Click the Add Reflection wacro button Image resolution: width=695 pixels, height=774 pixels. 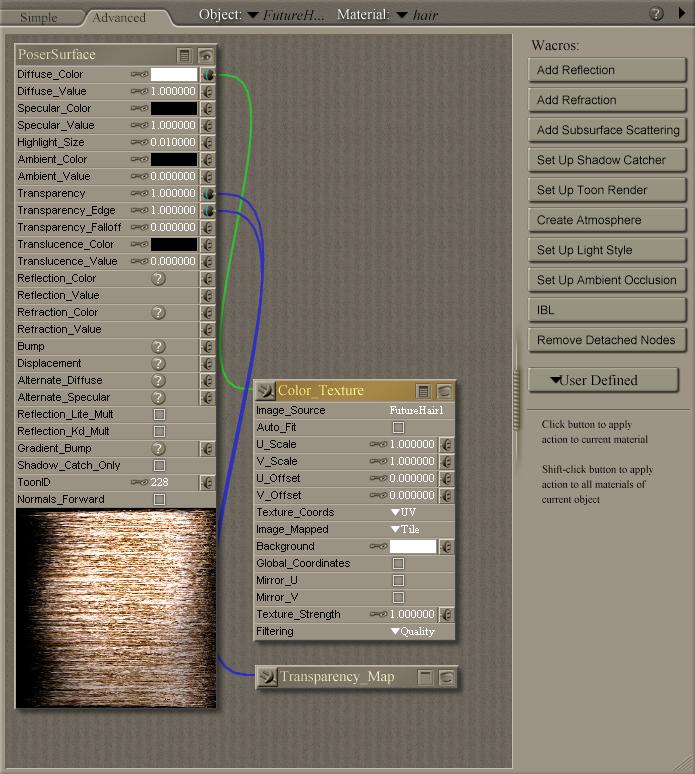(x=607, y=70)
